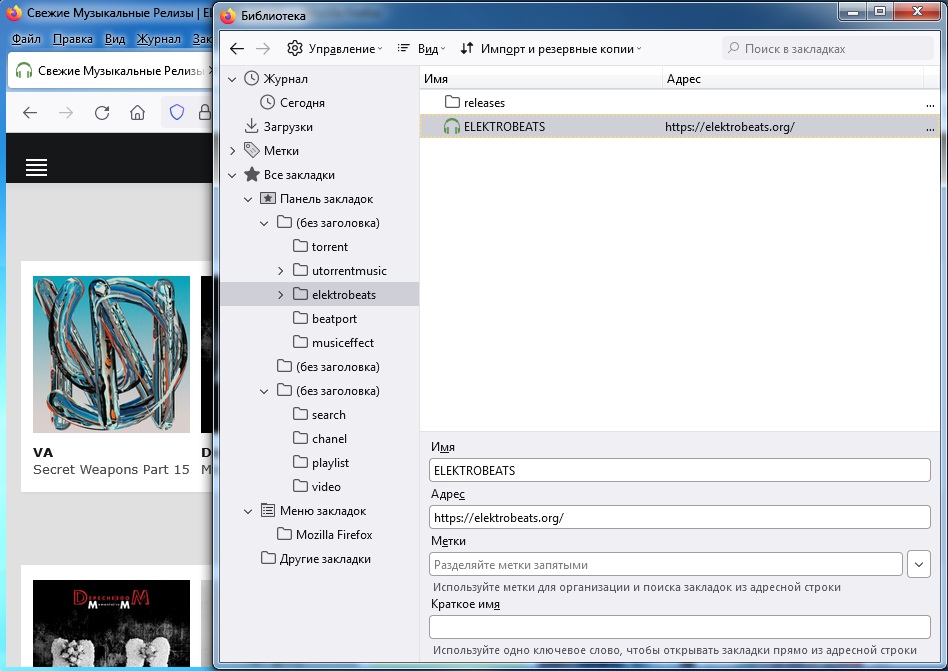
Task: Expand the tags dropdown next to Метки field
Action: [x=919, y=564]
